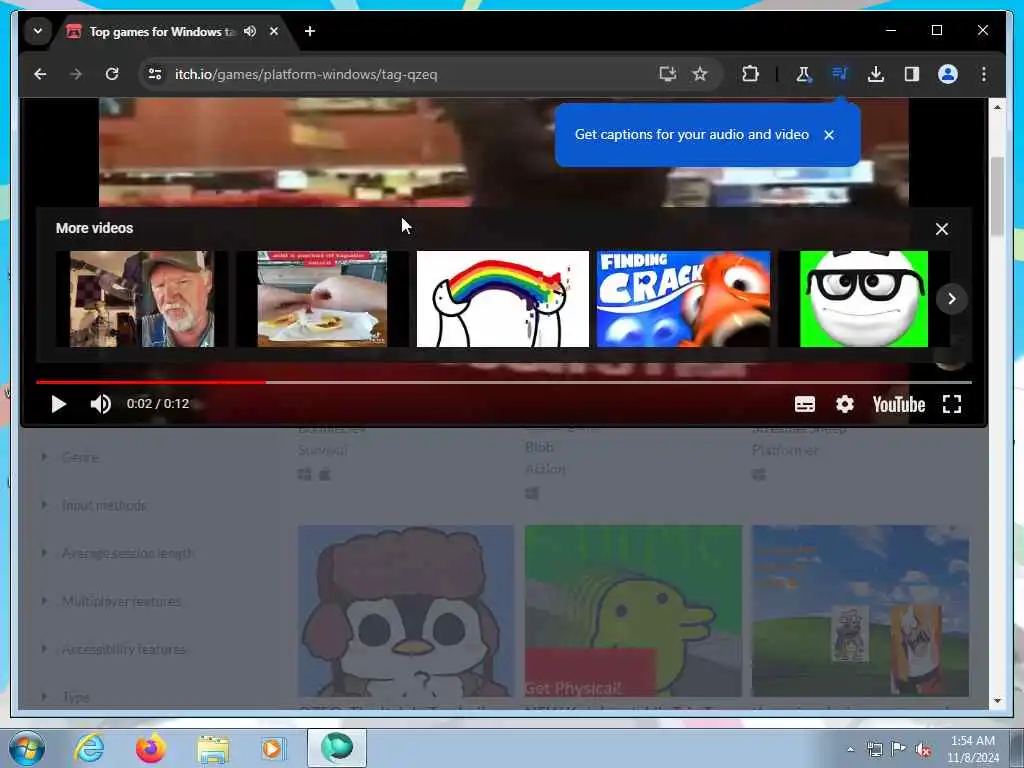Screen dimensions: 1024x768
Task: Open the taskbar clock and date
Action: click(973, 748)
